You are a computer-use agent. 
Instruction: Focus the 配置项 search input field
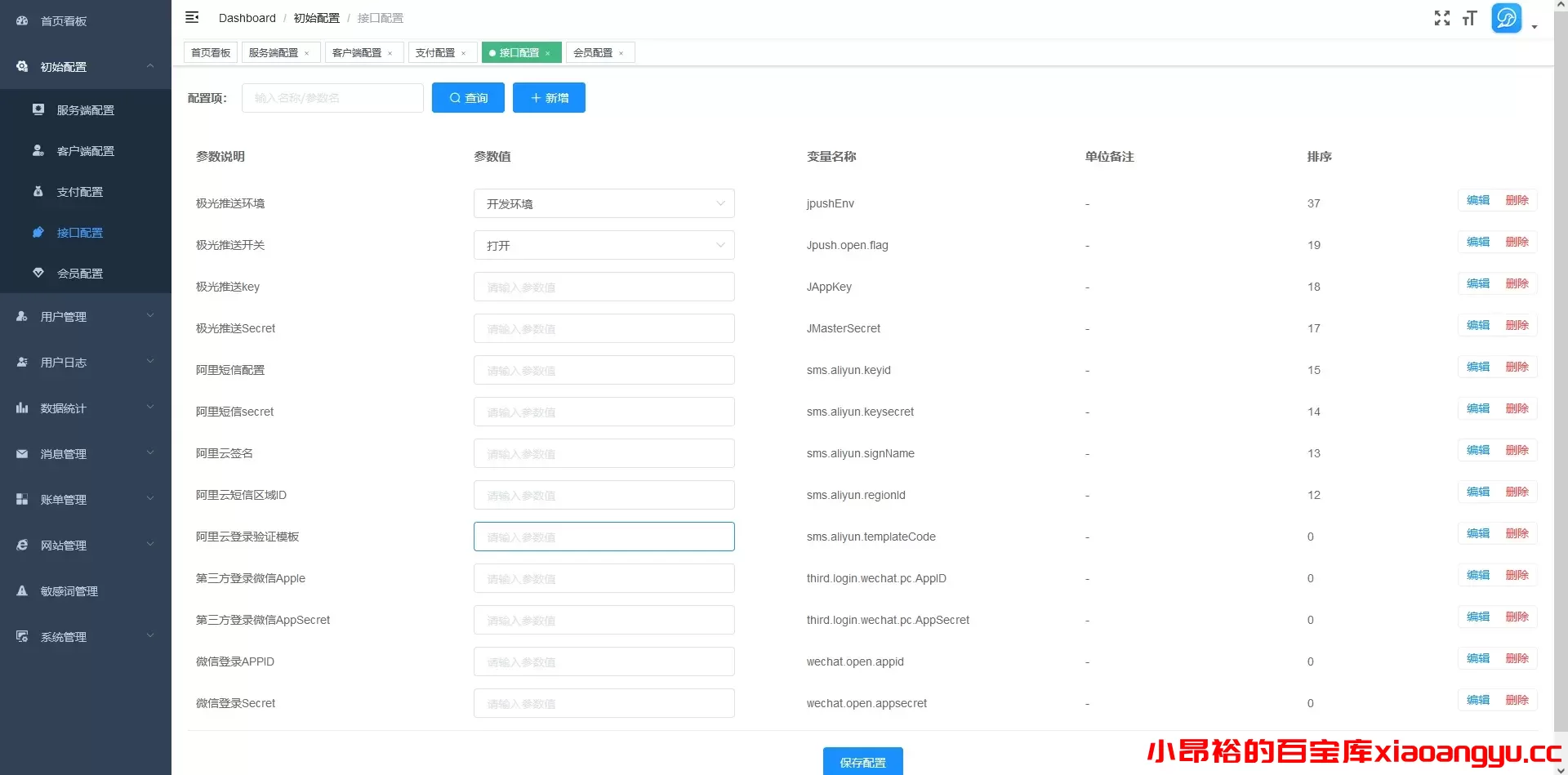(x=332, y=98)
